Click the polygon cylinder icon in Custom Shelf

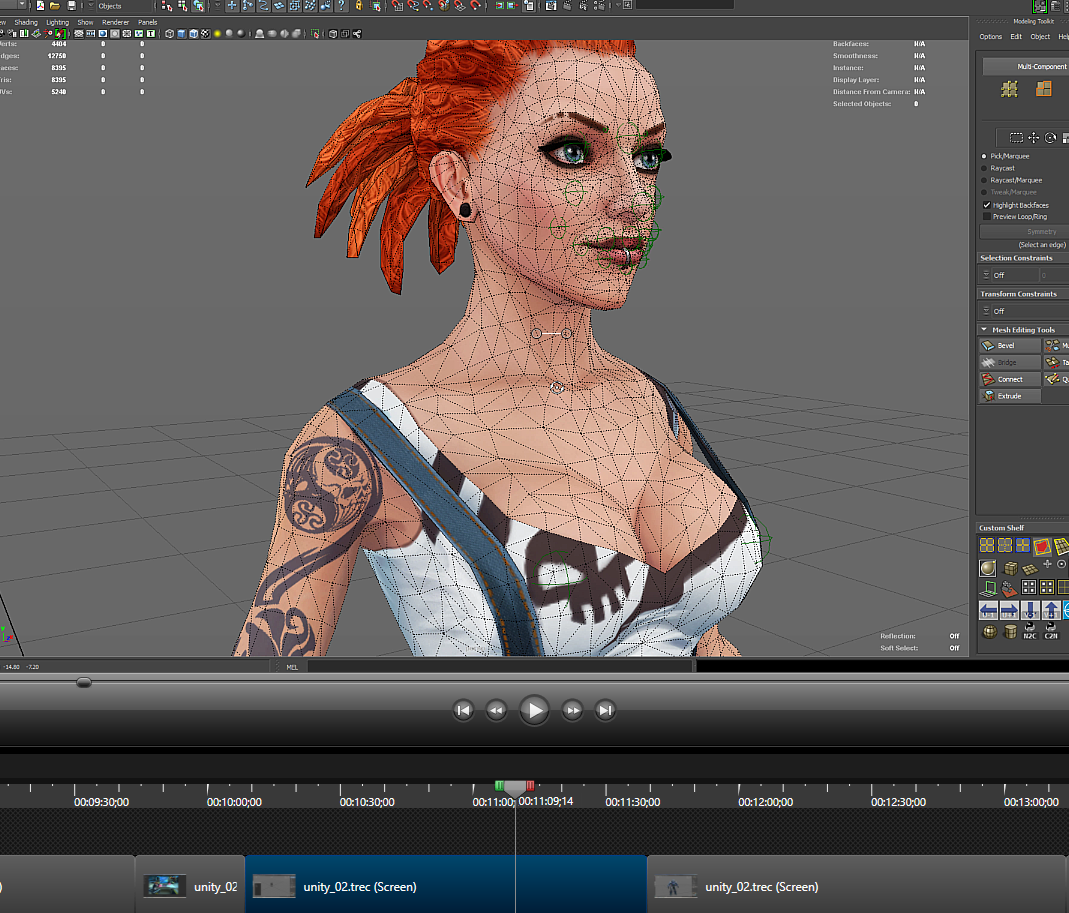(x=1010, y=632)
